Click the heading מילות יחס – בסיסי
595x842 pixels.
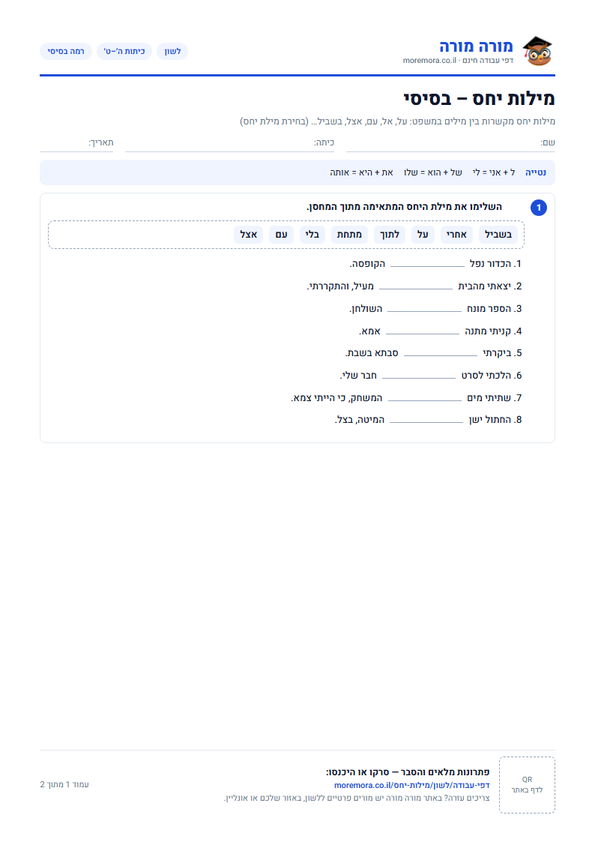[x=479, y=99]
